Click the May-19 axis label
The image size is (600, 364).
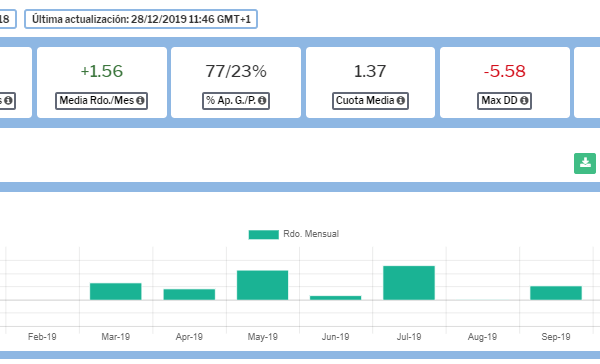pos(262,337)
